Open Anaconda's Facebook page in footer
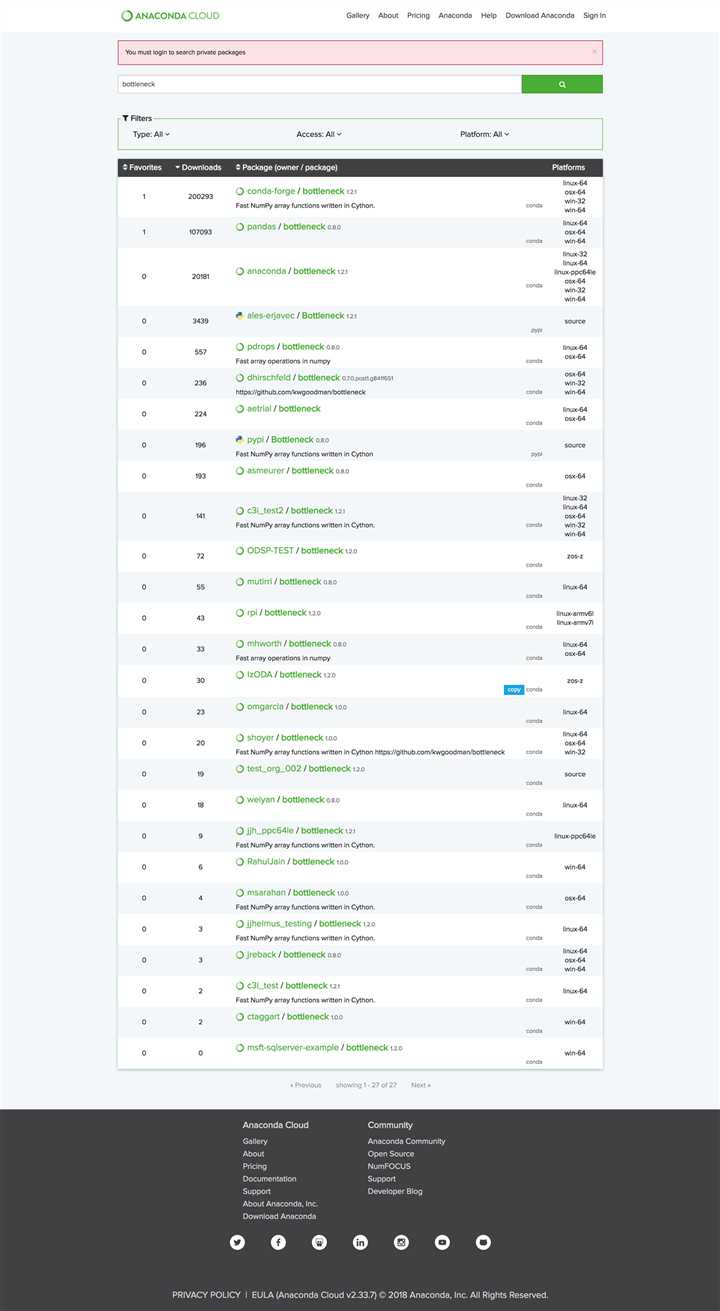 278,1242
